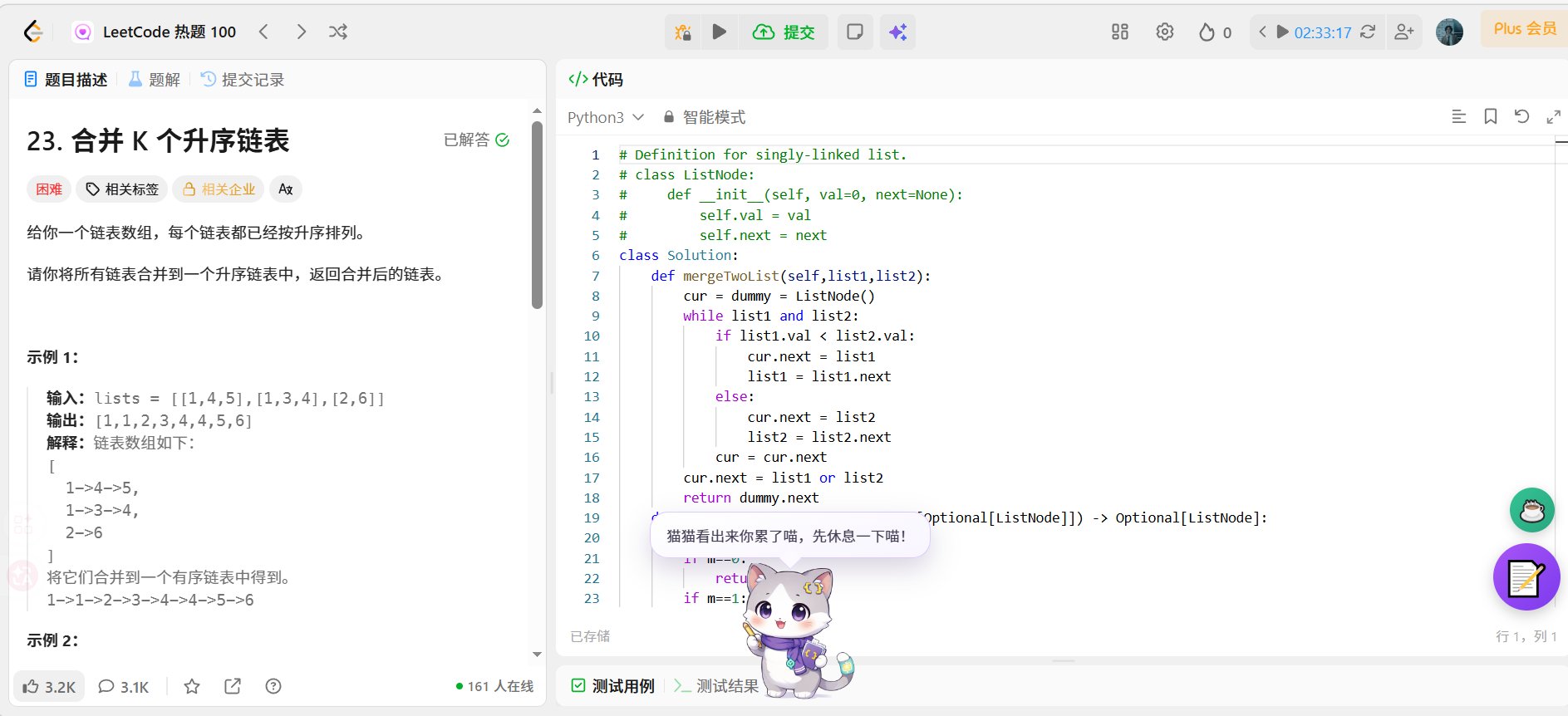The height and width of the screenshot is (716, 1568).
Task: Switch to the 测试用例 tab
Action: tap(613, 686)
